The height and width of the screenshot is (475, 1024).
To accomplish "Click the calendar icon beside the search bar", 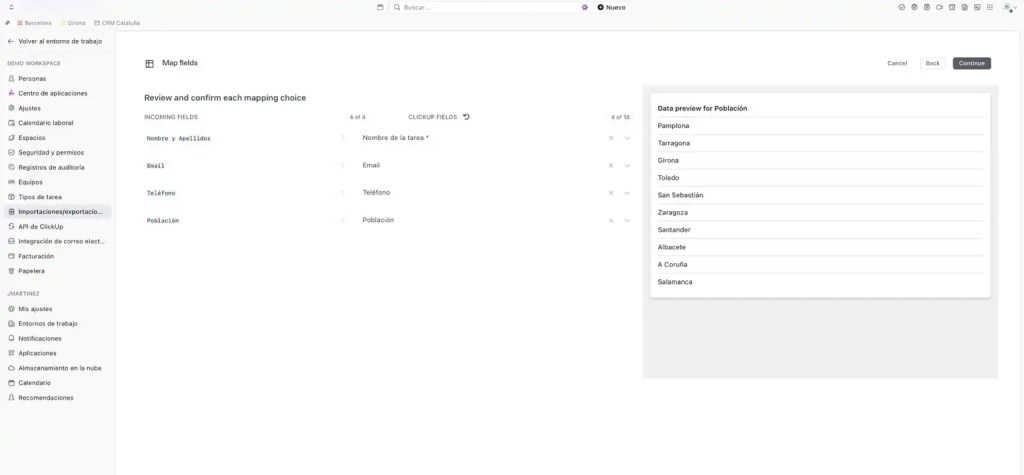I will point(380,7).
